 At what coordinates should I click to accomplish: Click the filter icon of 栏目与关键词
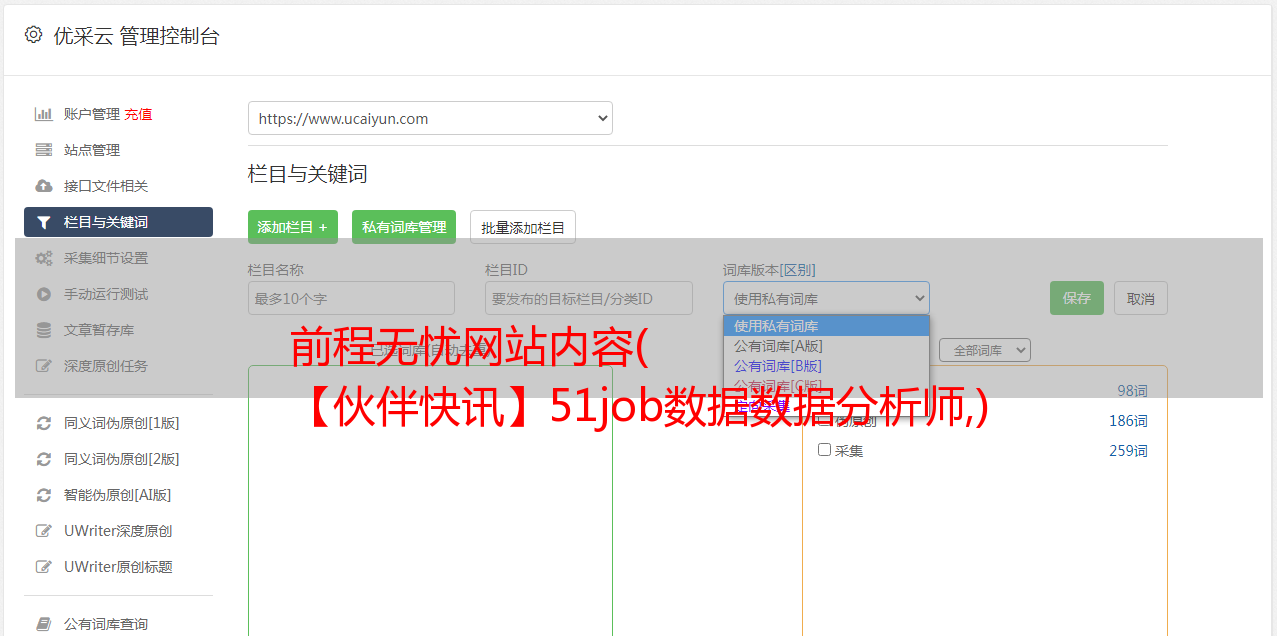44,222
